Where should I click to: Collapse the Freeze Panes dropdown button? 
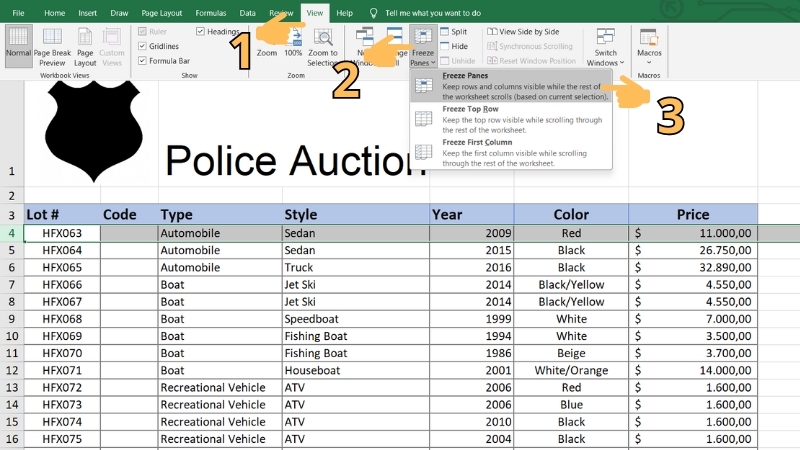point(422,46)
